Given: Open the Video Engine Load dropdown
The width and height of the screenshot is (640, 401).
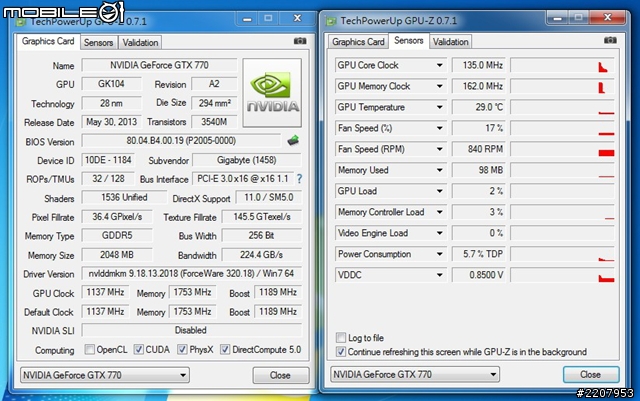Looking at the screenshot, I should 440,233.
